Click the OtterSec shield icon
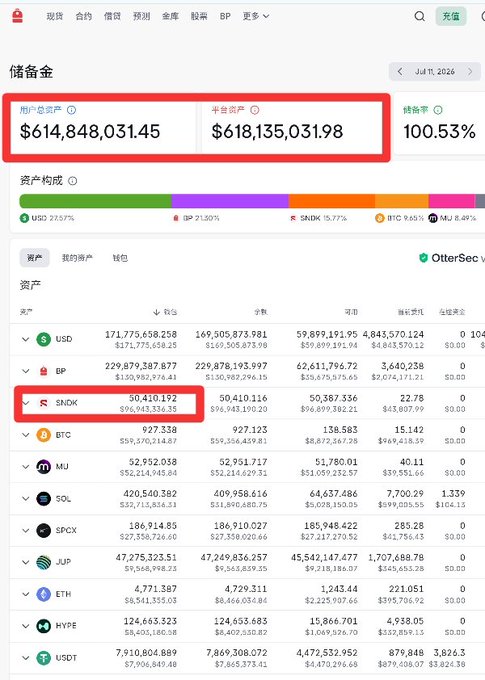This screenshot has width=485, height=680. 423,258
